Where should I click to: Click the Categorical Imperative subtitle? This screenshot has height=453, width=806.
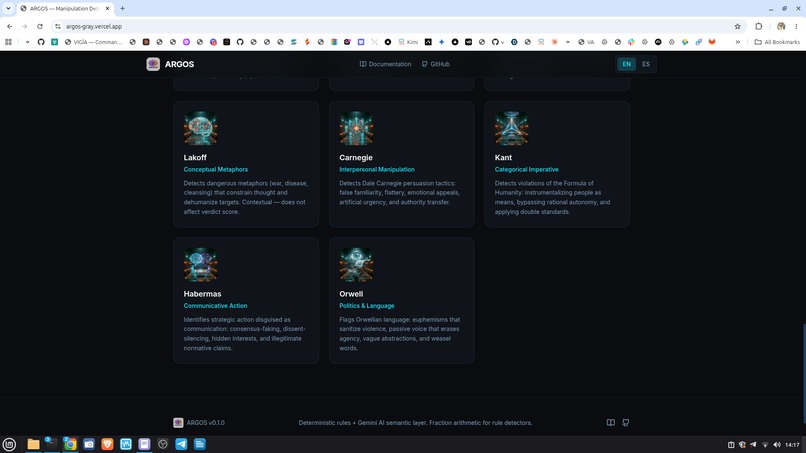[526, 169]
